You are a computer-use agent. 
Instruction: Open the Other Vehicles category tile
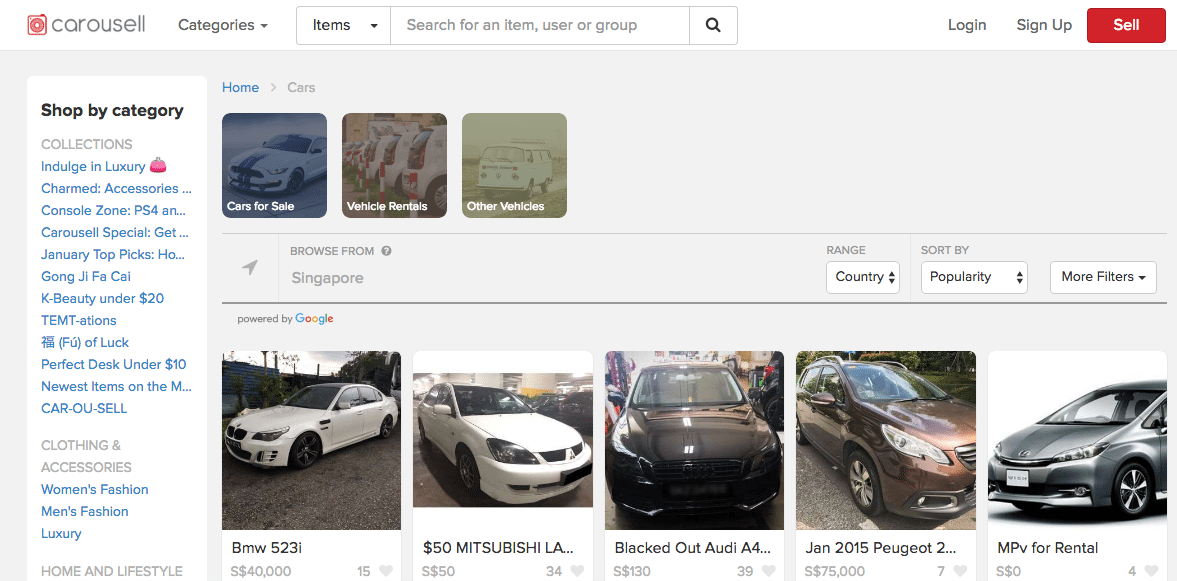pos(514,165)
